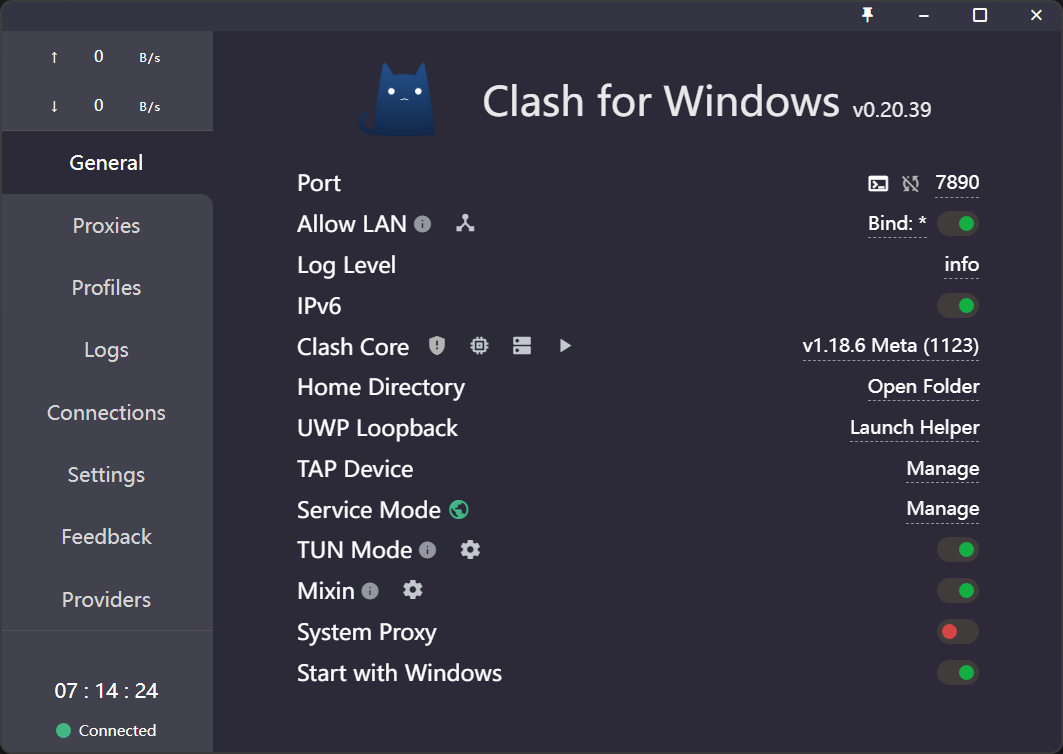
Task: Disable the IPv6 toggle
Action: 958,306
